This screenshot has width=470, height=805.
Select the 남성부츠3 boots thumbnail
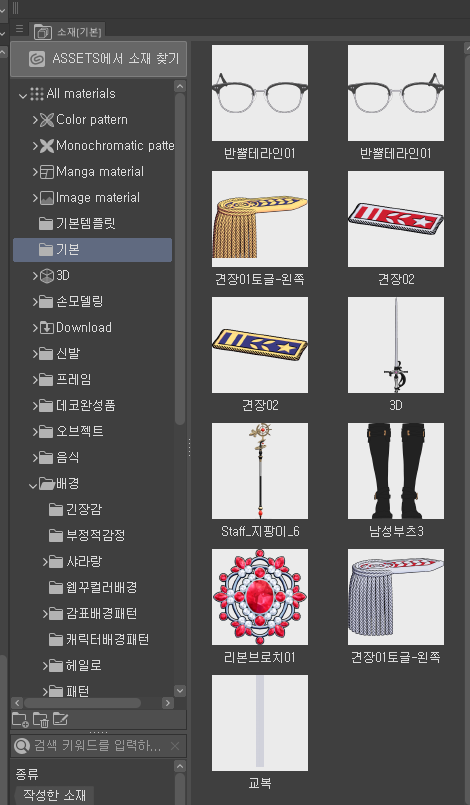(x=396, y=471)
